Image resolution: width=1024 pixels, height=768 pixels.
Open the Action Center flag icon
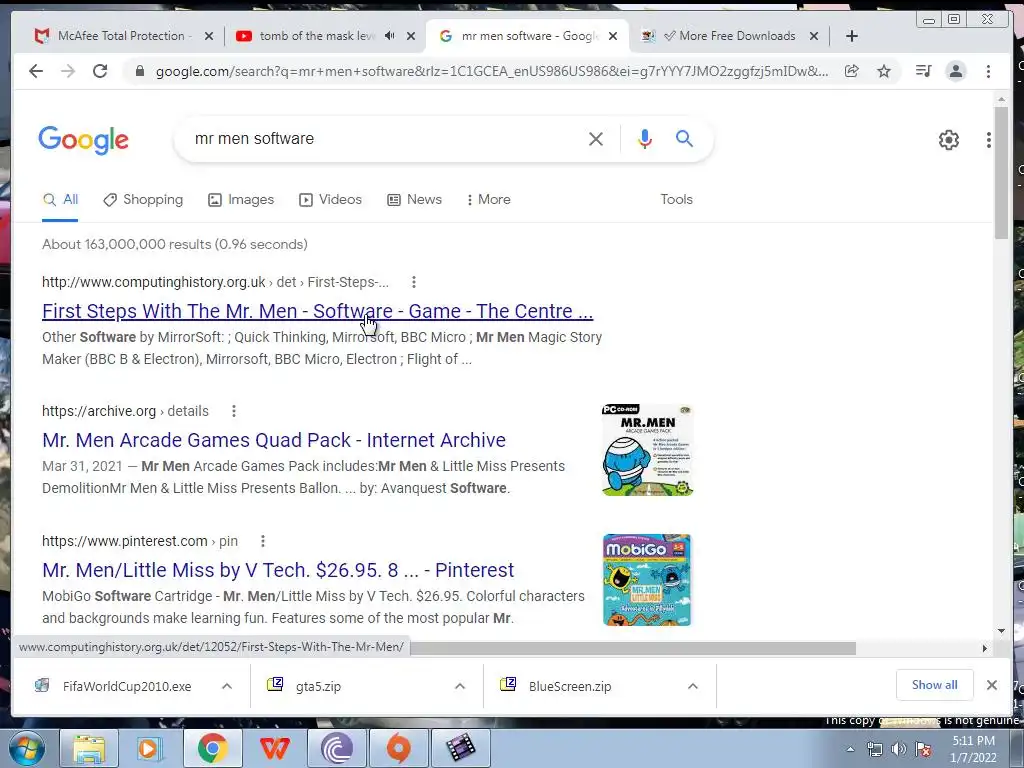pos(923,749)
